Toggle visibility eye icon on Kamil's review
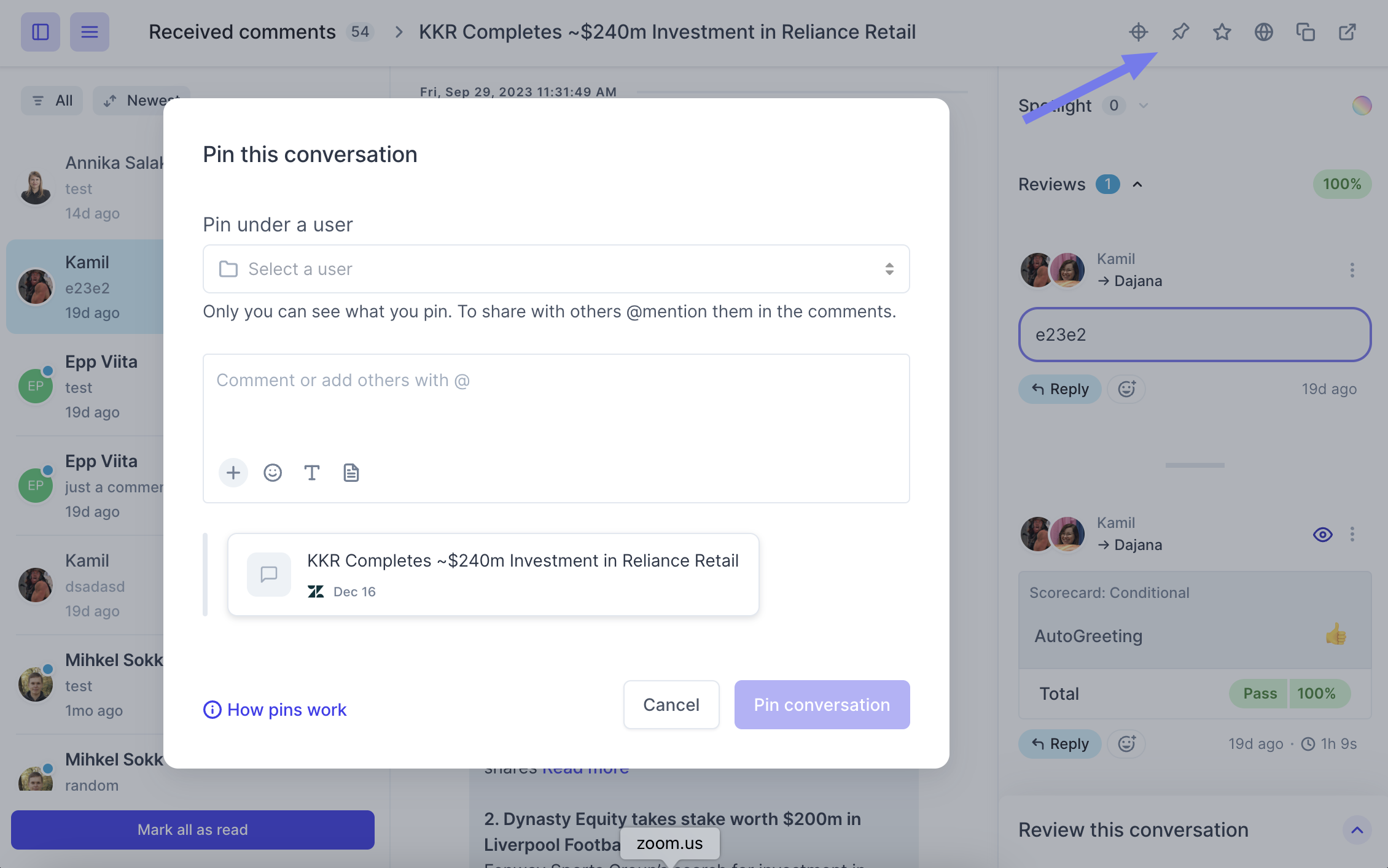 pos(1323,534)
